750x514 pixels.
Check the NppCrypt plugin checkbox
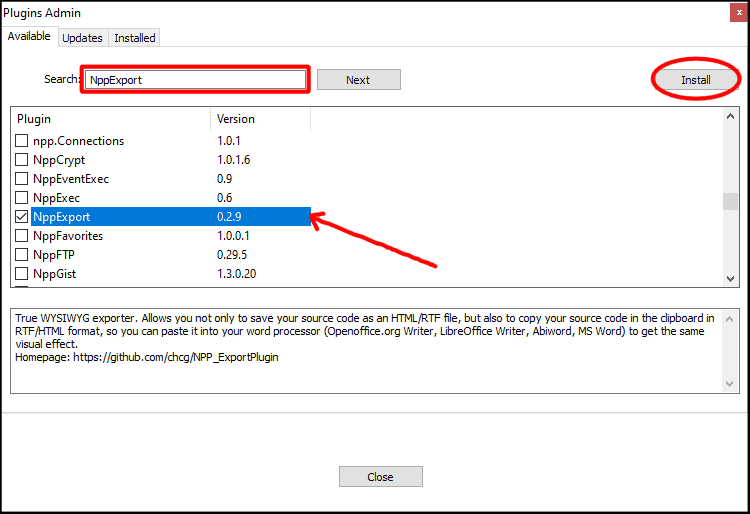(x=22, y=160)
